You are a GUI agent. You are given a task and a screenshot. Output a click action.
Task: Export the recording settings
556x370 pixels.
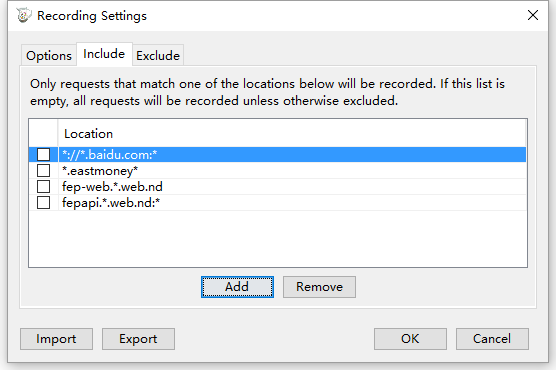pos(138,339)
